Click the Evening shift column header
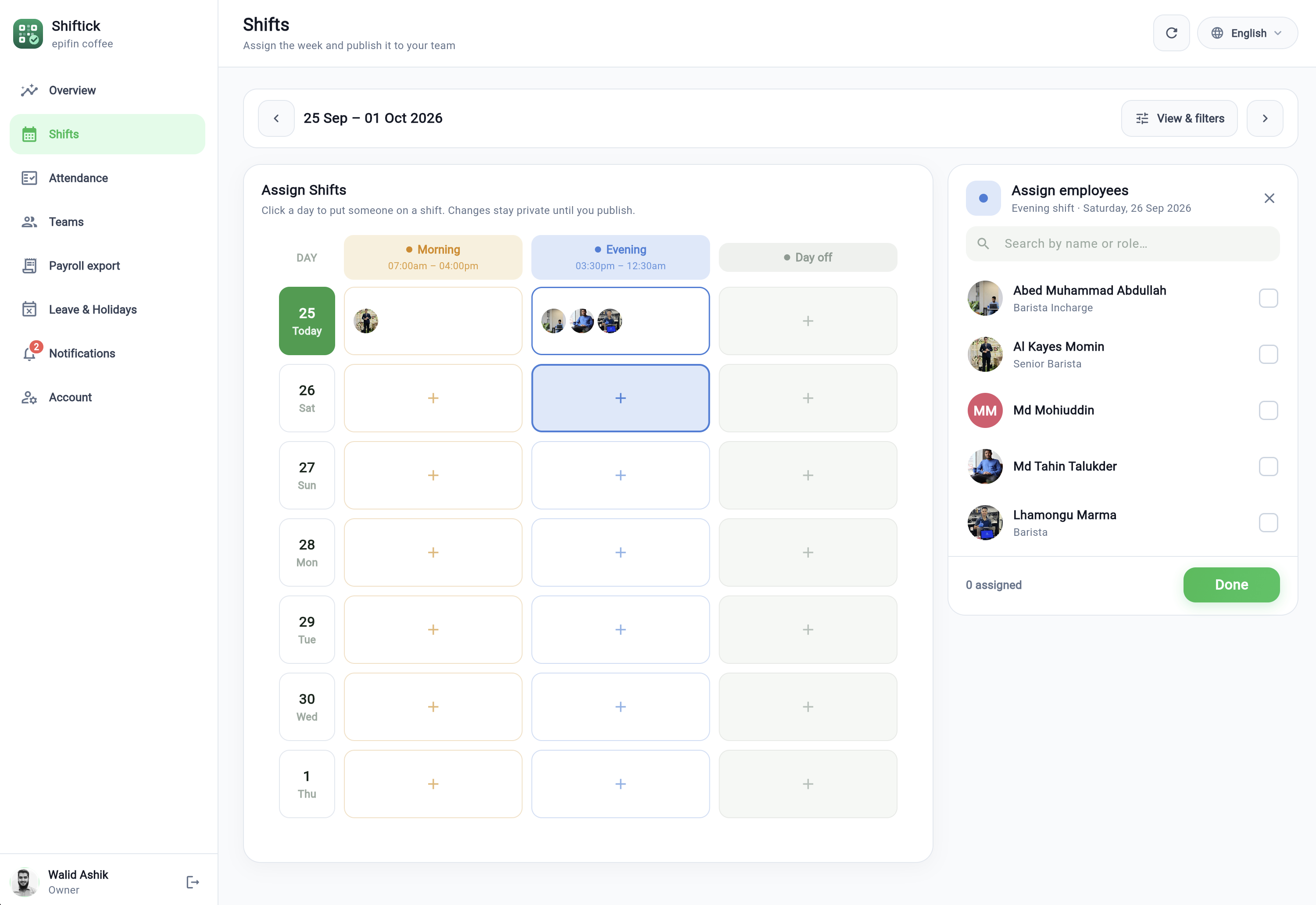 [621, 257]
